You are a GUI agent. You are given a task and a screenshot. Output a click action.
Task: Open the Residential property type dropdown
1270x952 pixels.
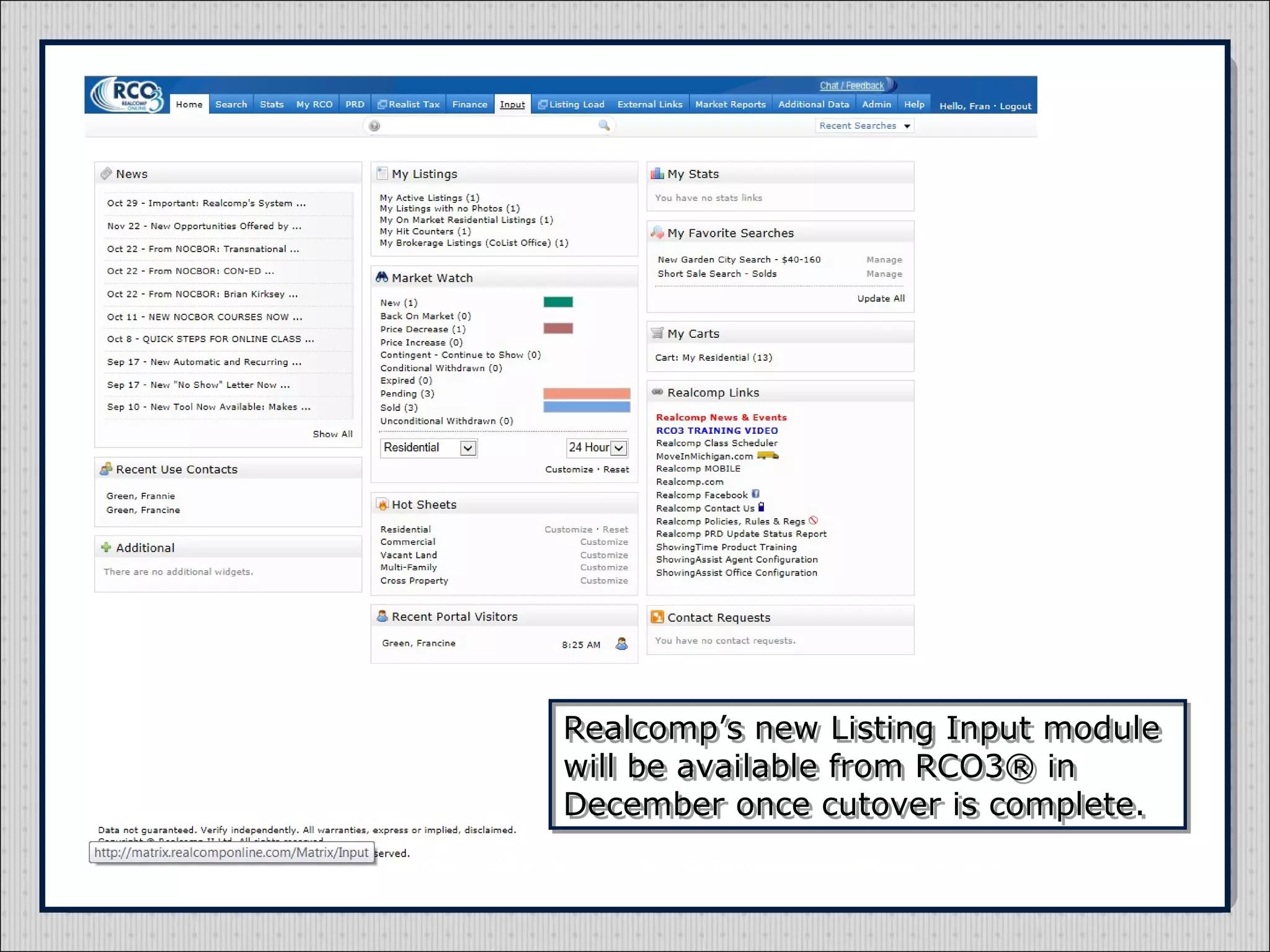(429, 447)
